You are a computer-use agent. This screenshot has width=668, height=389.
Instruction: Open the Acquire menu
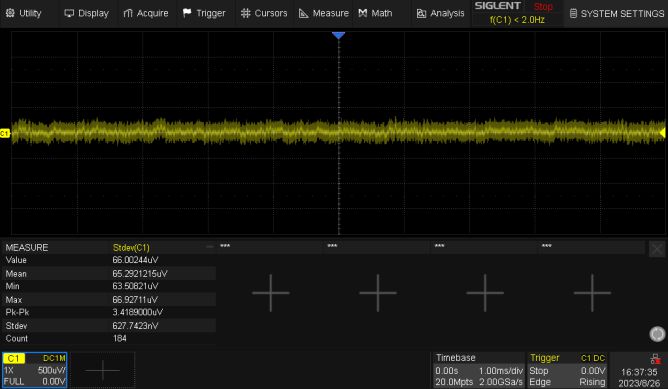point(146,13)
